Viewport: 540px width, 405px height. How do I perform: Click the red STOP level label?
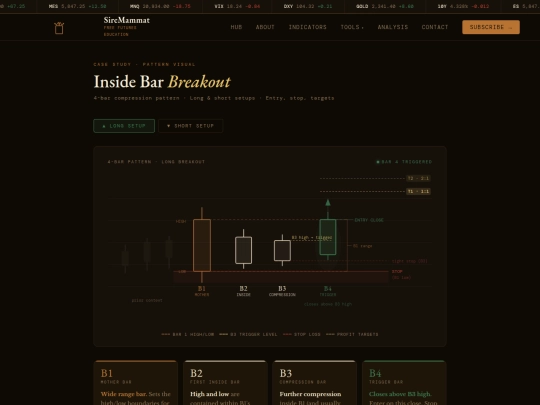(x=397, y=272)
